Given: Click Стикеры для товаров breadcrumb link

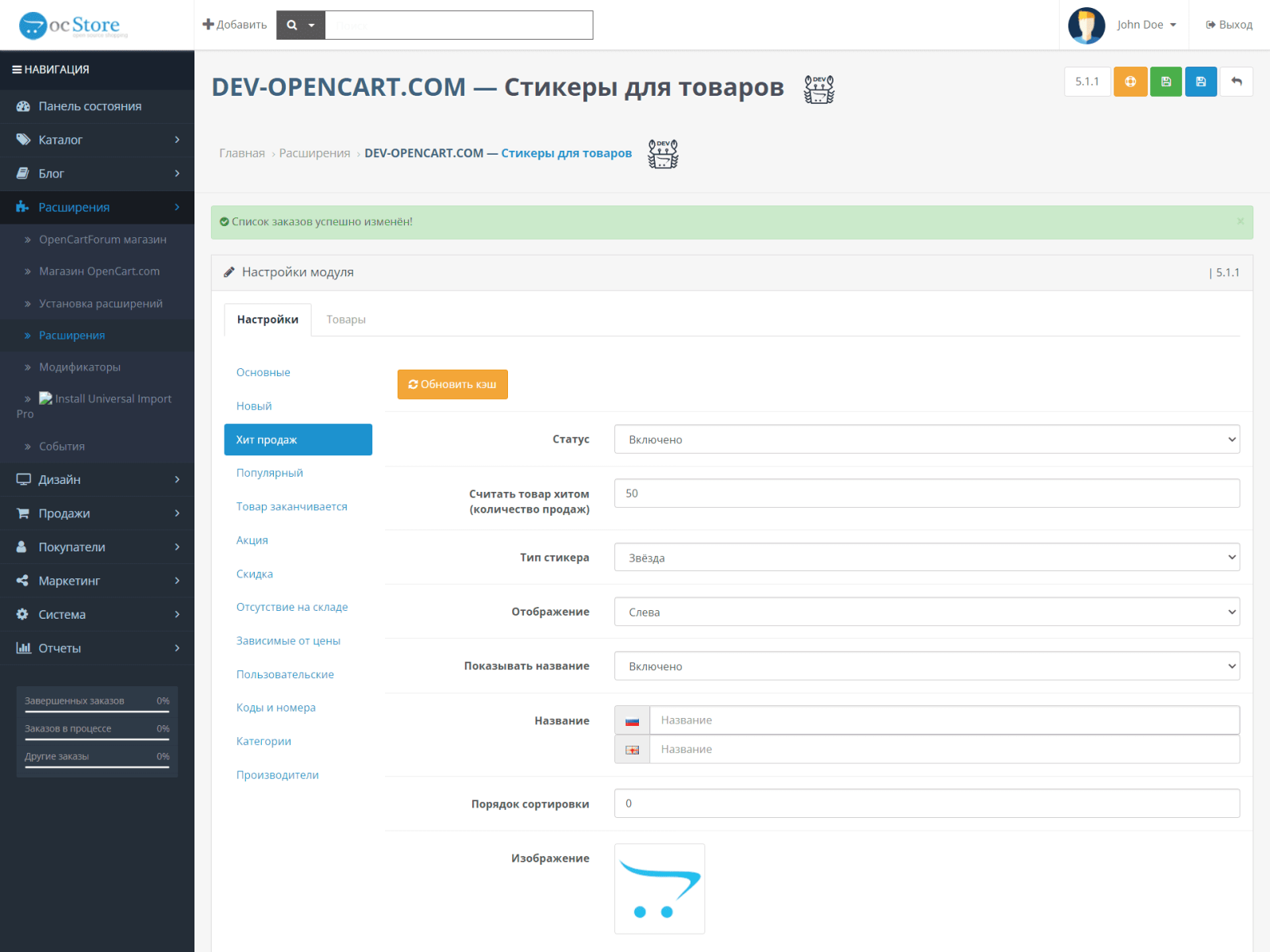Looking at the screenshot, I should pyautogui.click(x=567, y=153).
